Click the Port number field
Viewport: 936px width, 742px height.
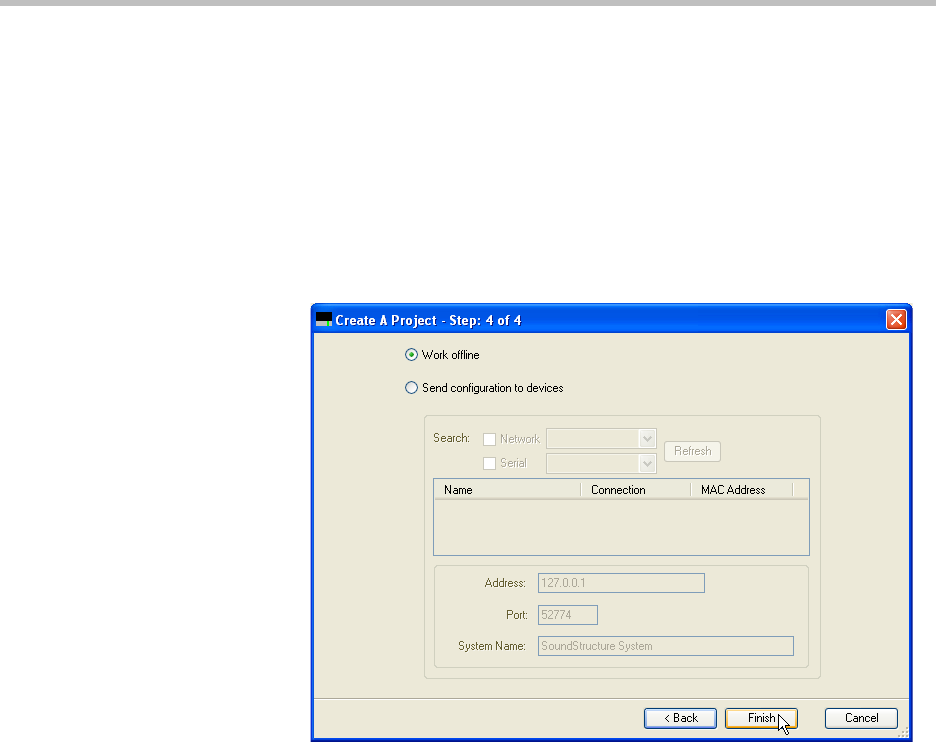(x=568, y=615)
